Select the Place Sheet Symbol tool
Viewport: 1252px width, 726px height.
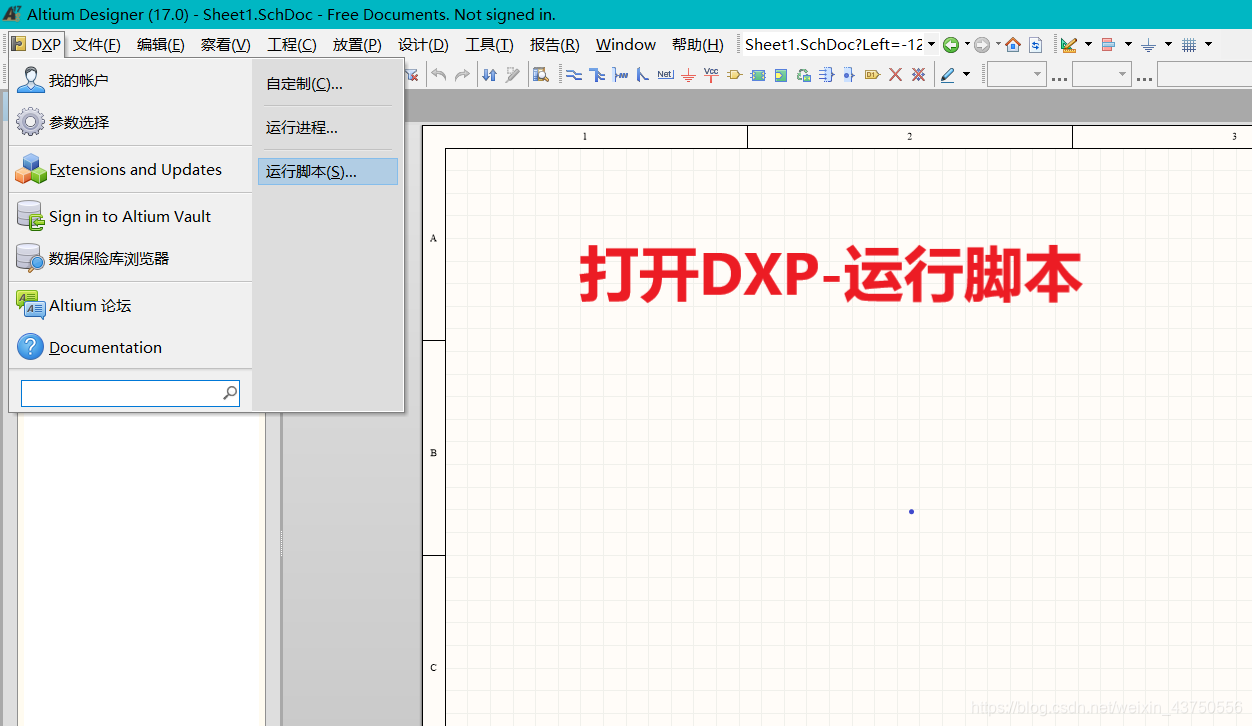(x=758, y=74)
